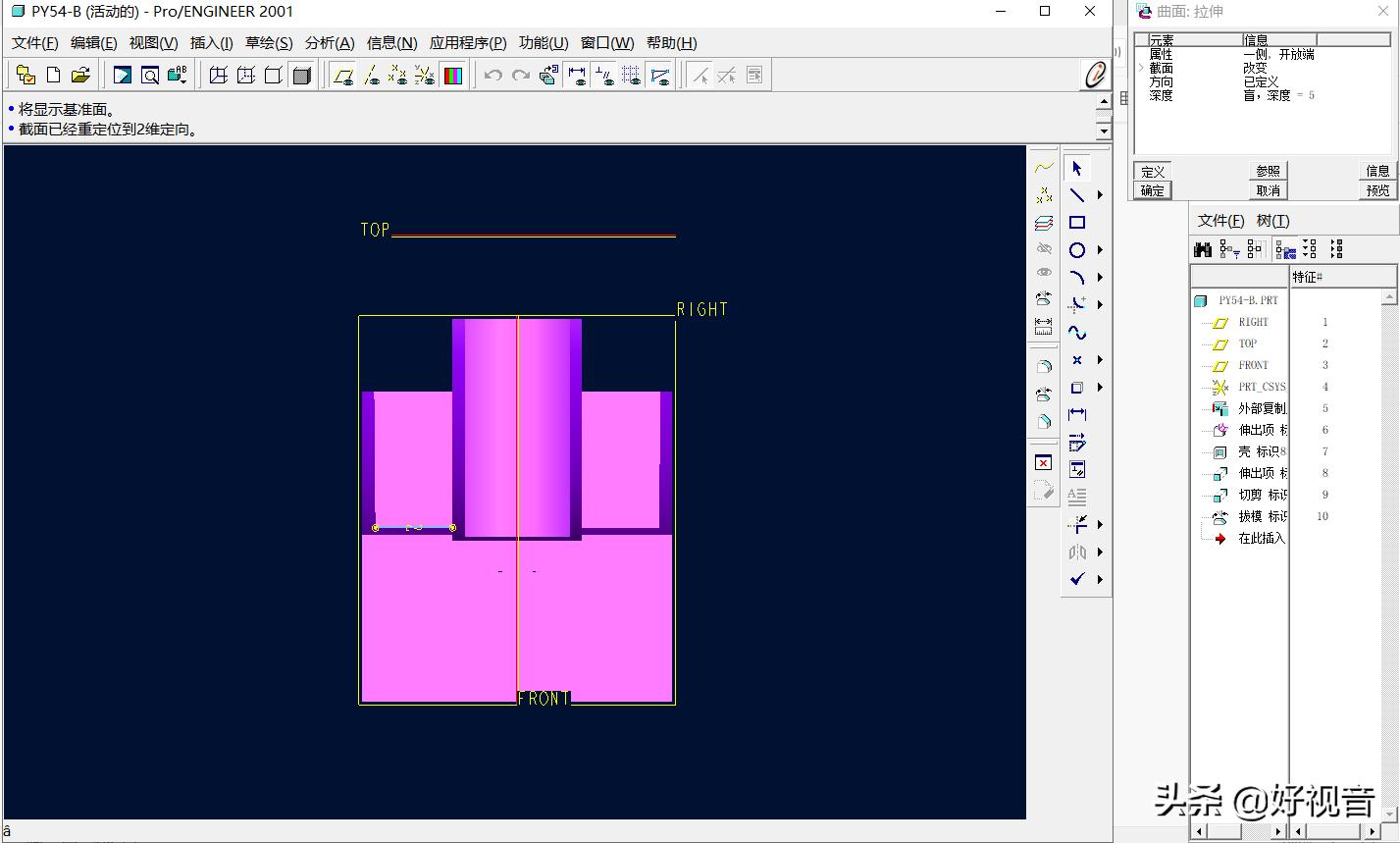Click the arc sketch tool
The width and height of the screenshot is (1400, 843).
point(1077,278)
